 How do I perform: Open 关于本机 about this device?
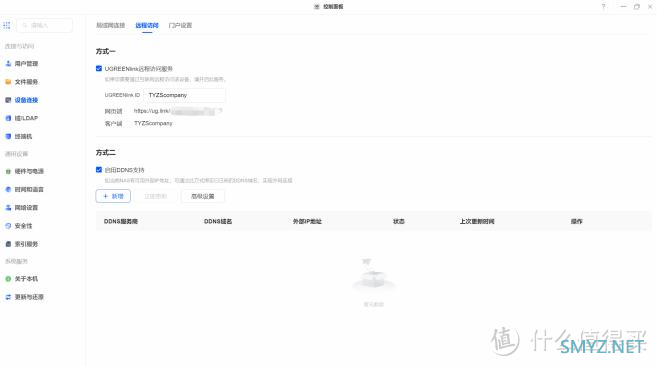tap(22, 279)
